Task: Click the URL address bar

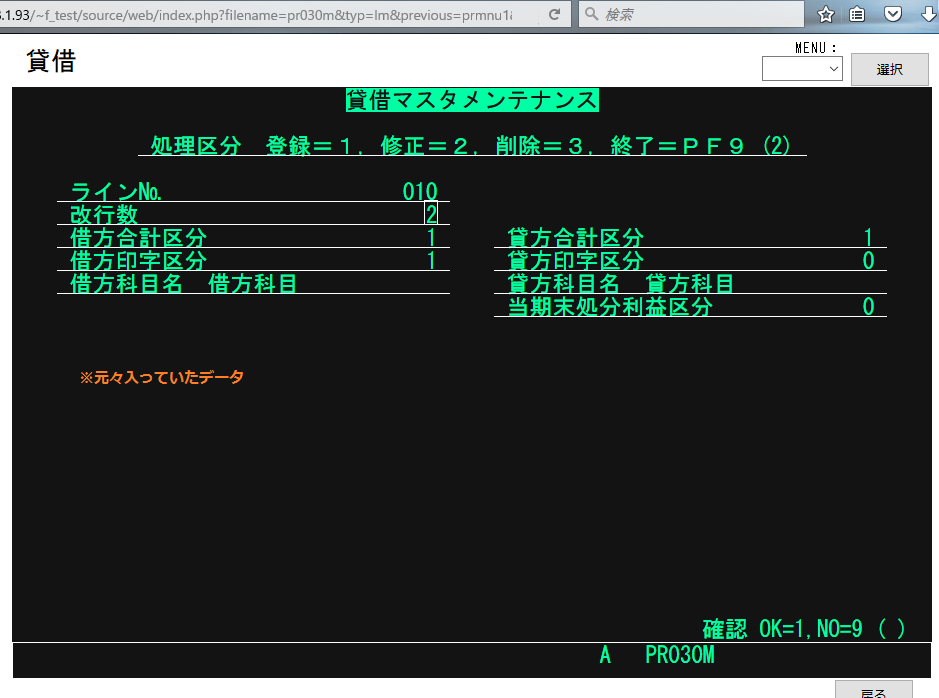Action: coord(270,15)
